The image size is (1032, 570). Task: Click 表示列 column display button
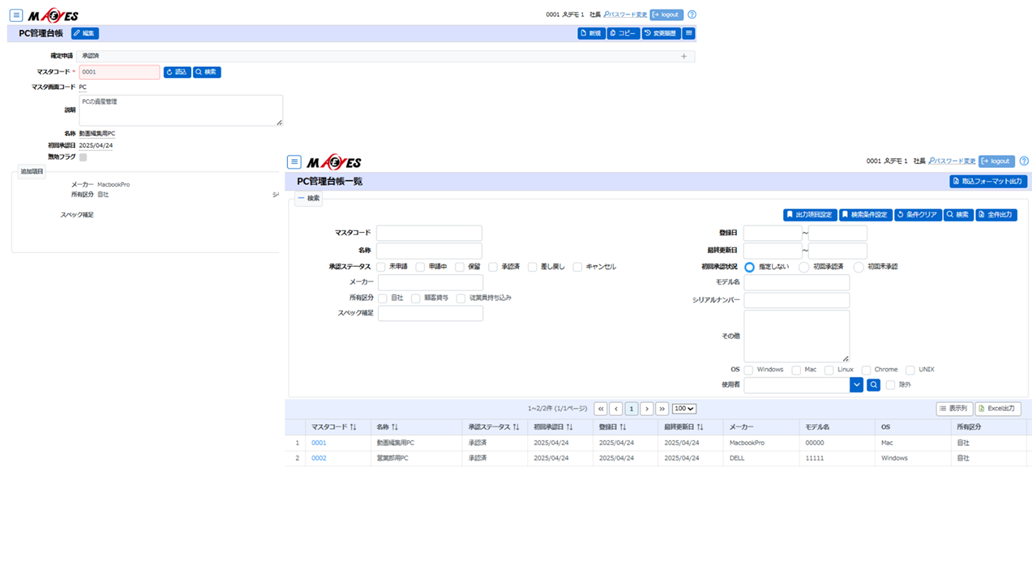tap(954, 409)
